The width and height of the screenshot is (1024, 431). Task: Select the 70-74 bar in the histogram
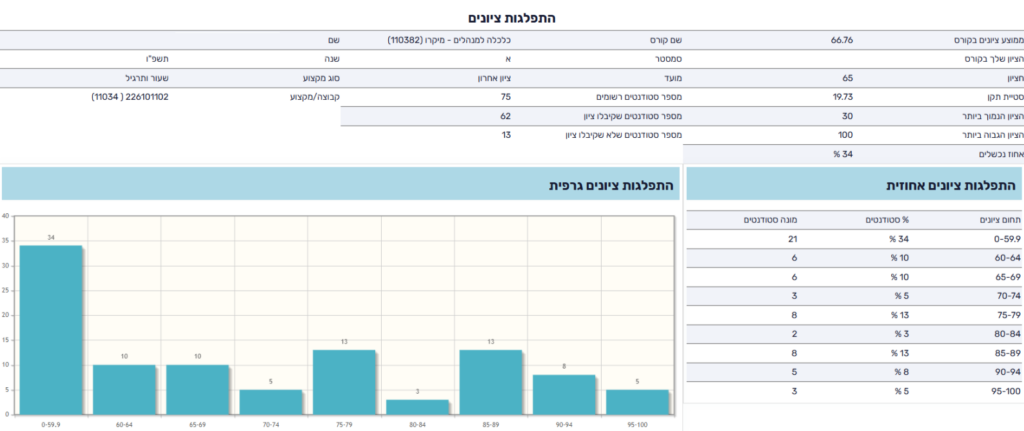270,401
